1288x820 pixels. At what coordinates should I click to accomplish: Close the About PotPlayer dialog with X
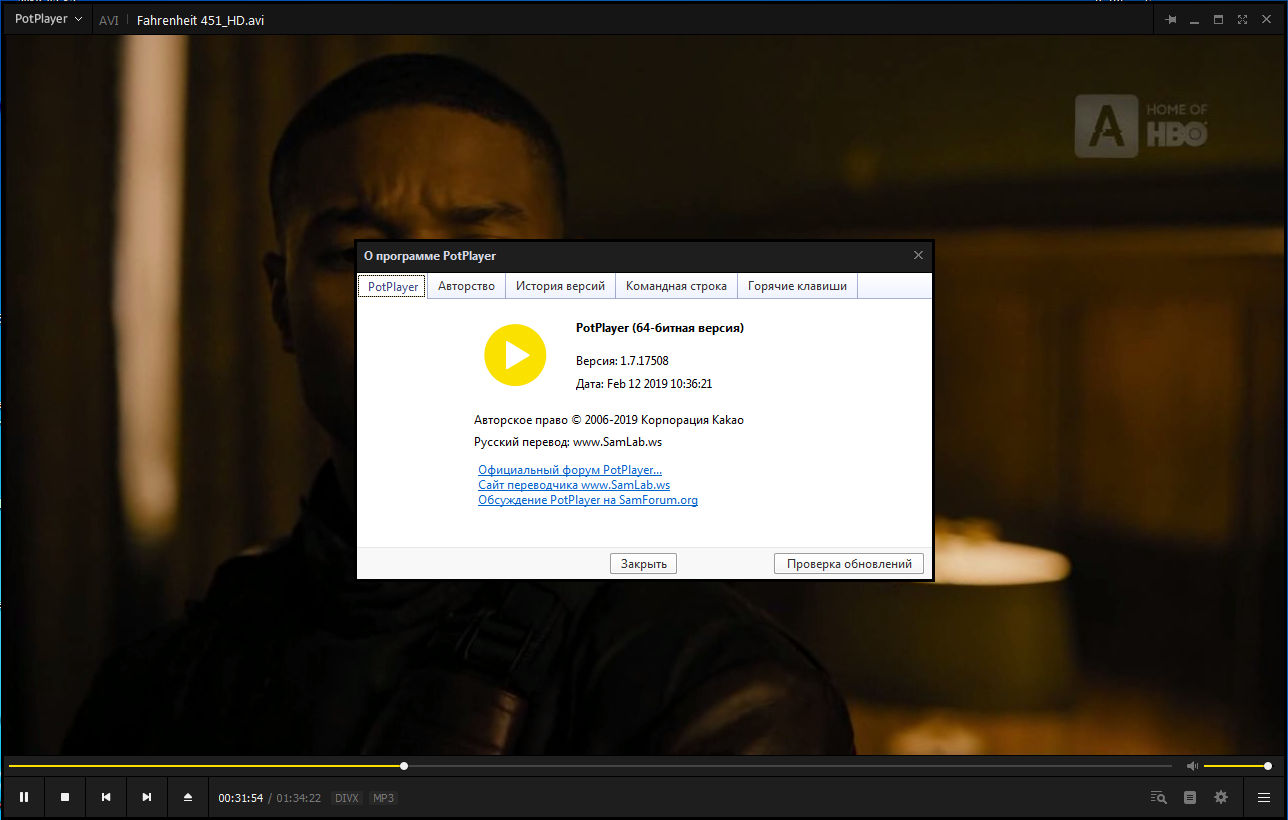[919, 255]
